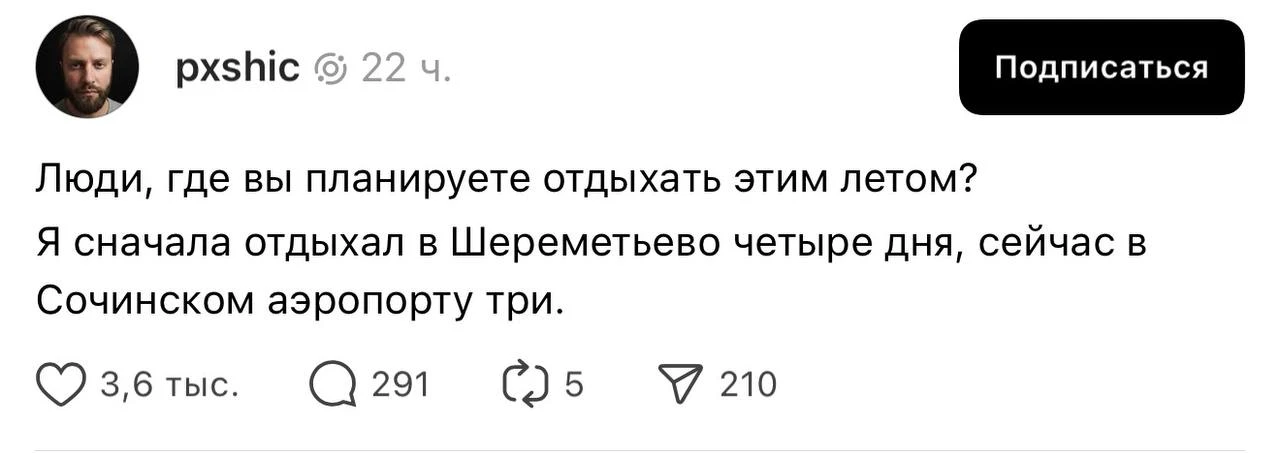Open the 291 replies count

point(400,385)
